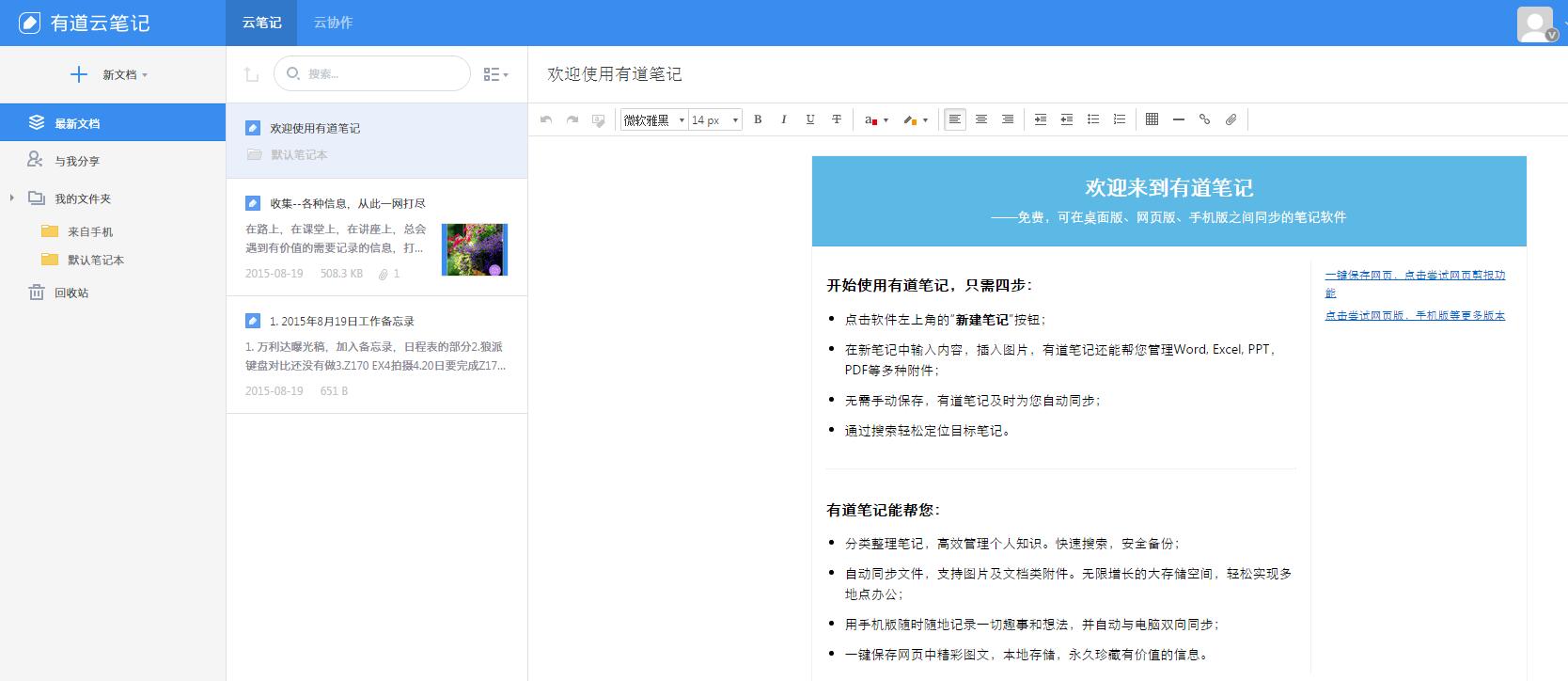1568x681 pixels.
Task: Select note 欢迎使用有道笔记 in list
Action: point(376,140)
